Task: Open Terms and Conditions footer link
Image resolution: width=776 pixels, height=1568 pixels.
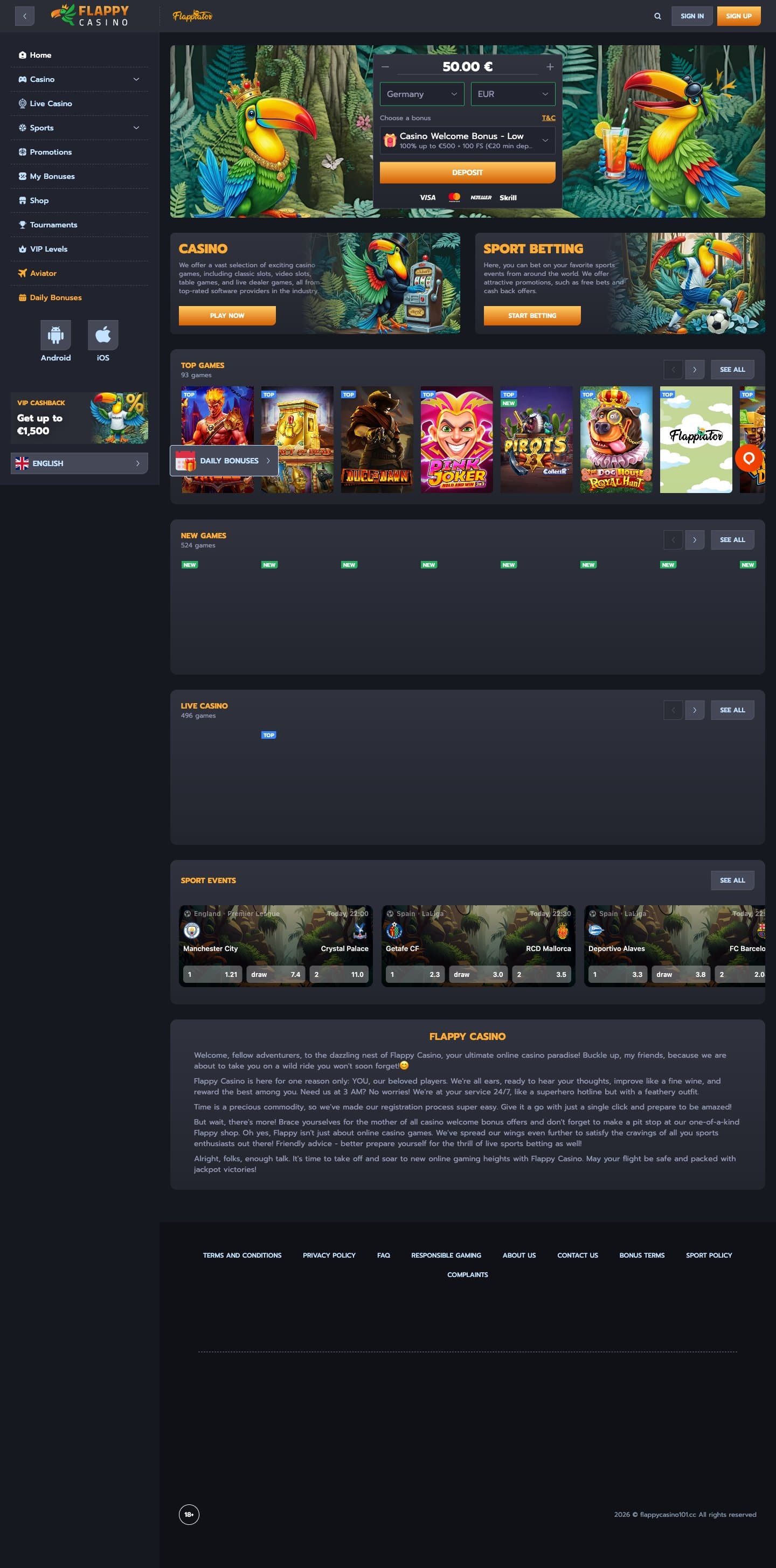Action: click(242, 1255)
